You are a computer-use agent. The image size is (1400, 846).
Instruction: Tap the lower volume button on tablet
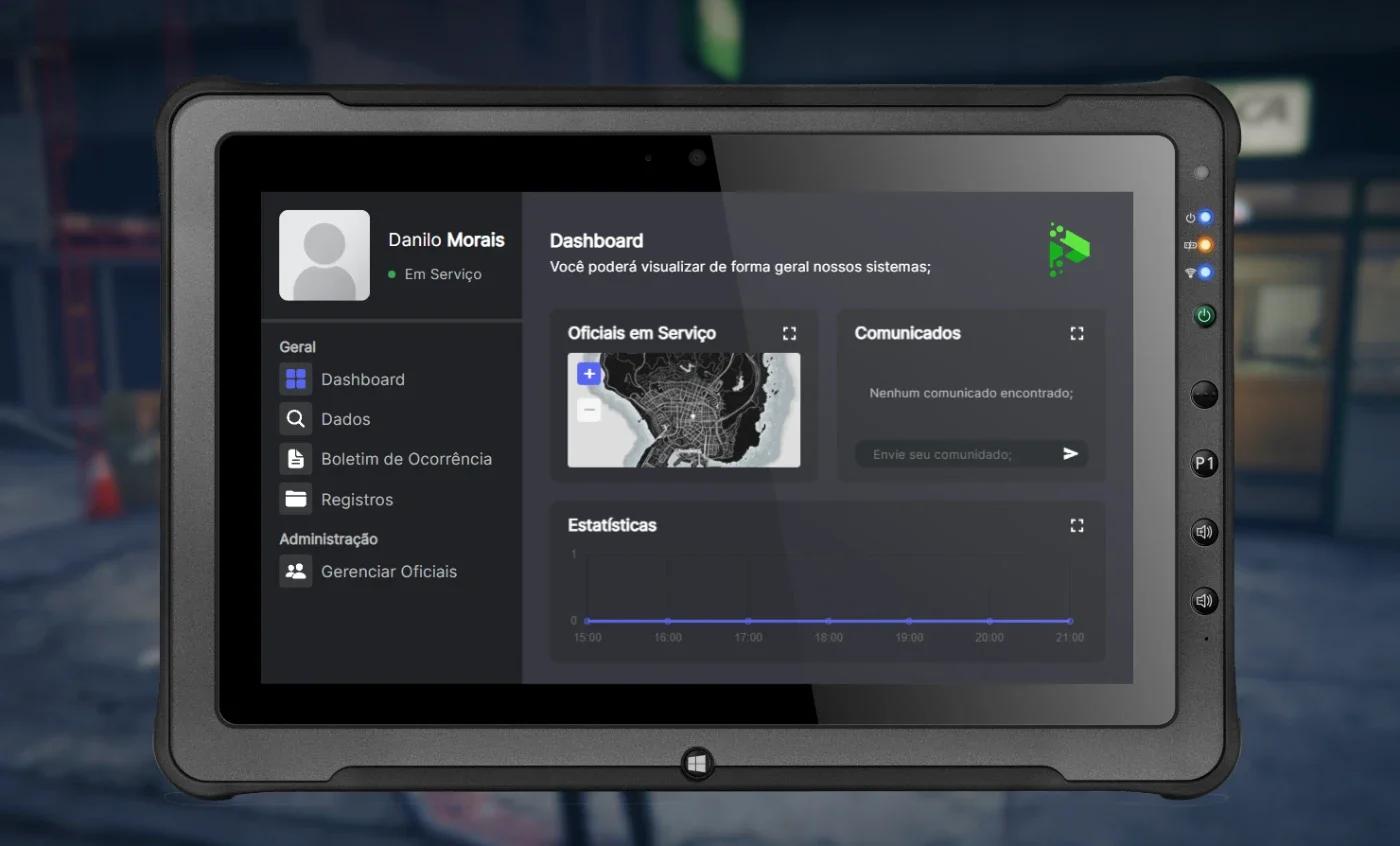point(1205,601)
